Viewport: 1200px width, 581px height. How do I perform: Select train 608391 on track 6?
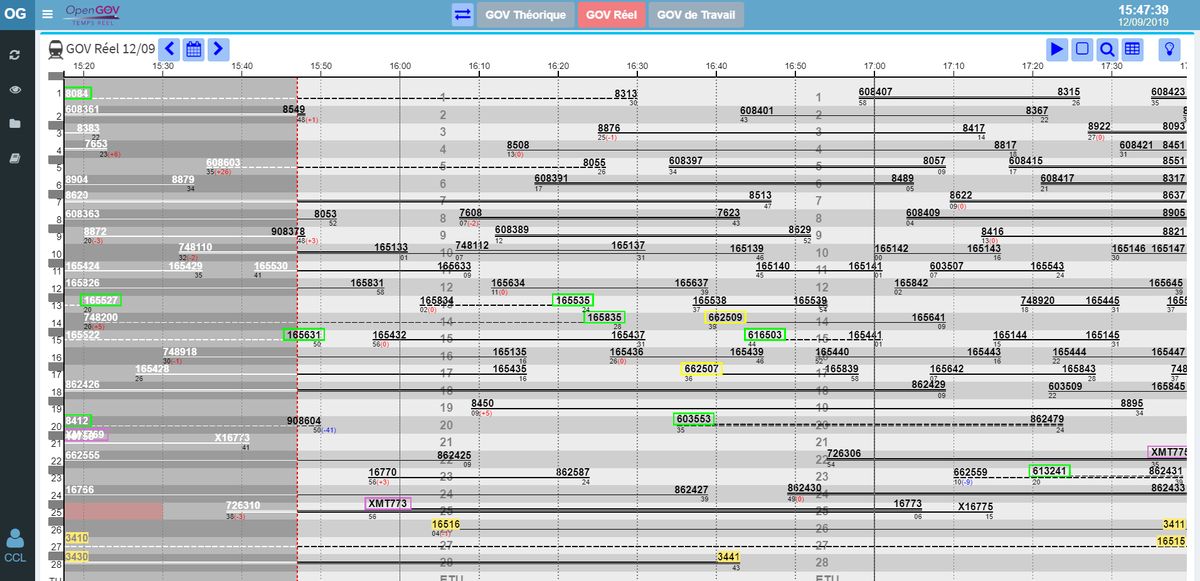551,179
